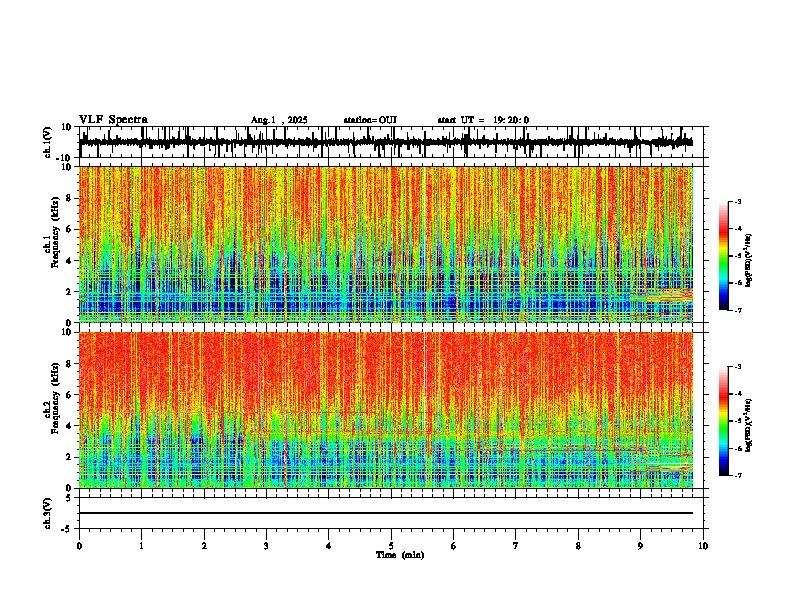The image size is (792, 612).
Task: Click the ch.2 spectrogram color bar
Action: (724, 421)
